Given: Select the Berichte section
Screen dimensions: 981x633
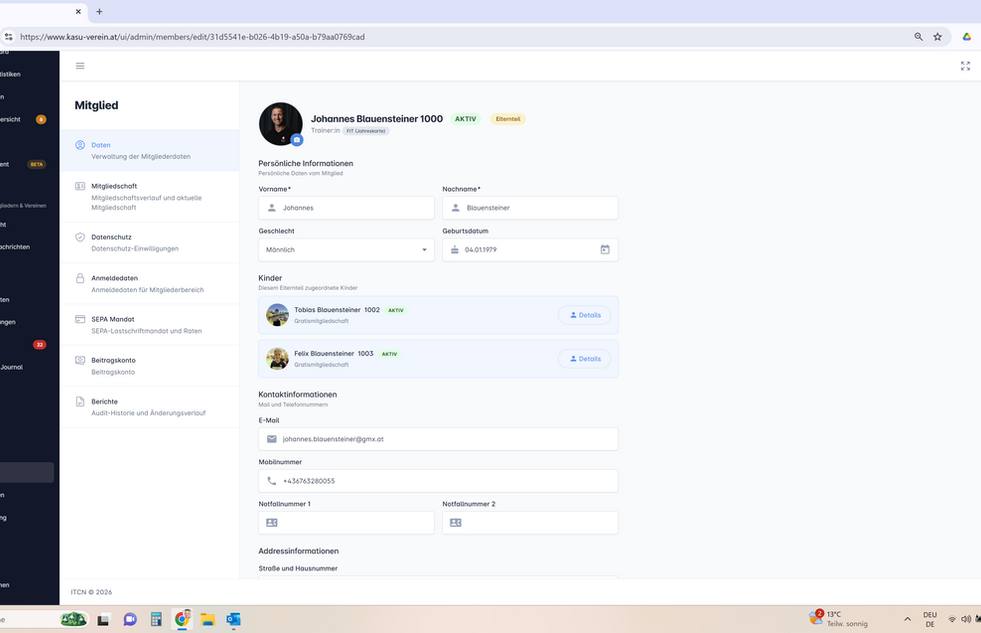Looking at the screenshot, I should point(150,407).
